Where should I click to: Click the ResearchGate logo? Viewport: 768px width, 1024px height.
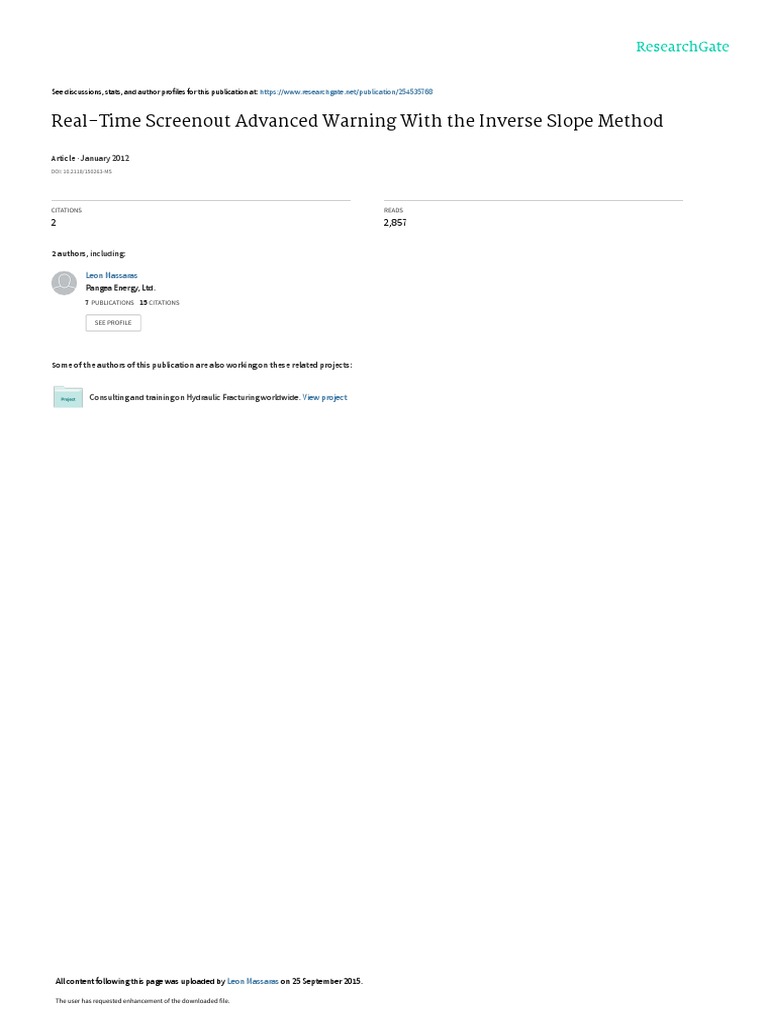point(682,47)
